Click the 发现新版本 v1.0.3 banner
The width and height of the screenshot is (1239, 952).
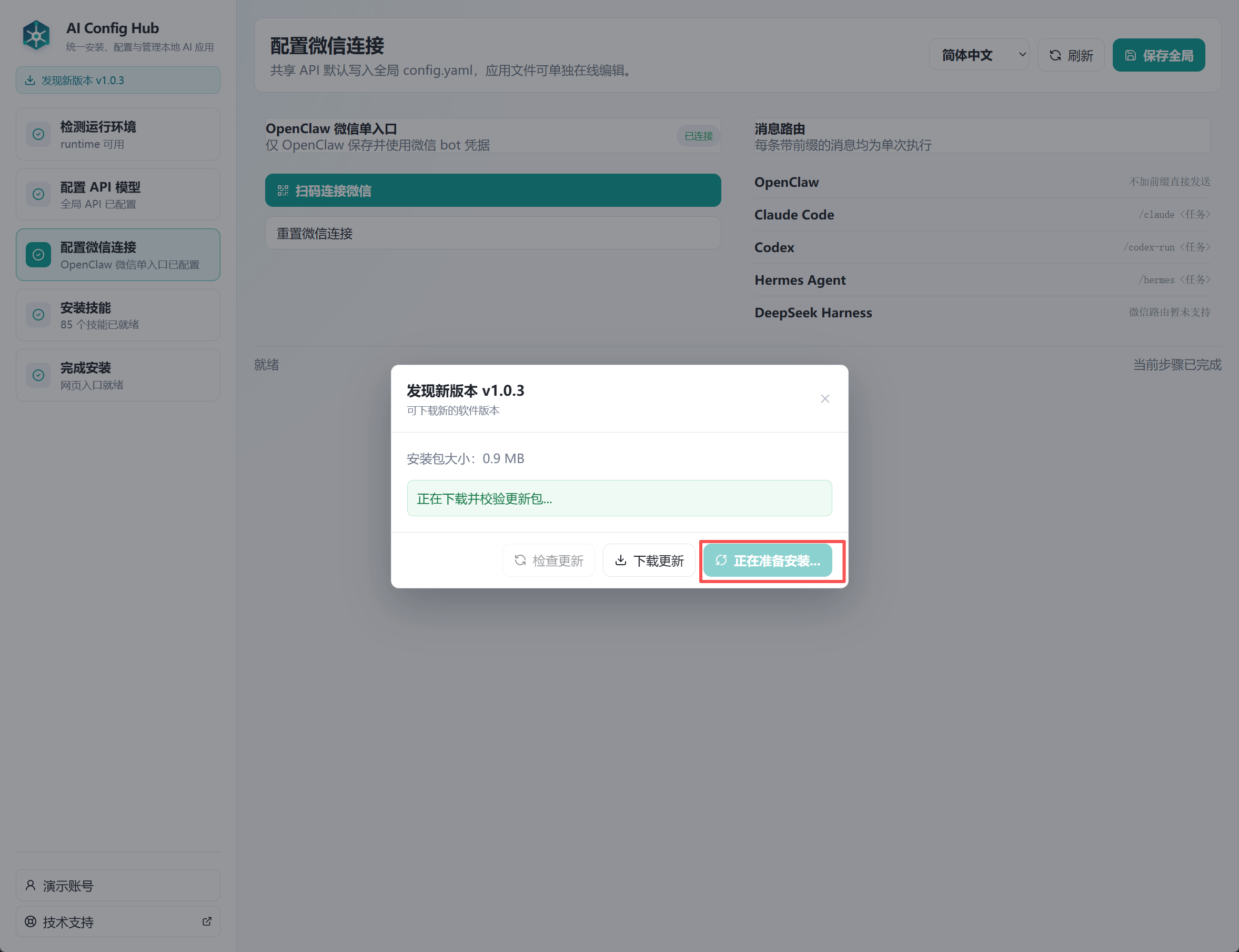tap(118, 81)
